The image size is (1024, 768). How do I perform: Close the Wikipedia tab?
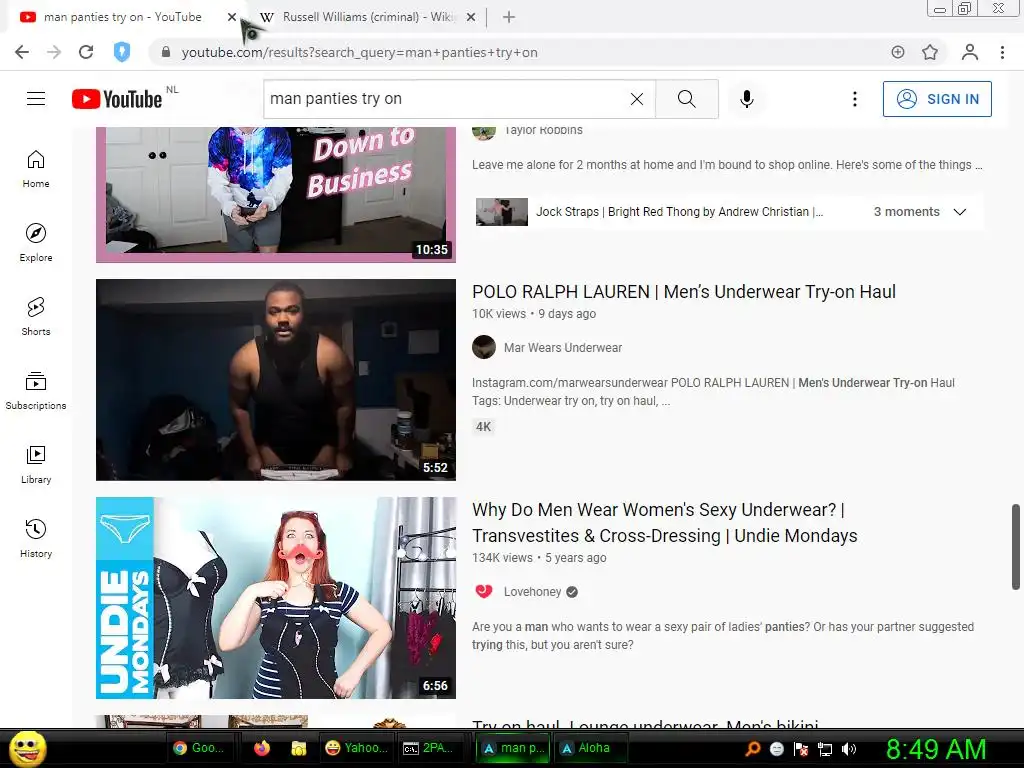click(471, 18)
